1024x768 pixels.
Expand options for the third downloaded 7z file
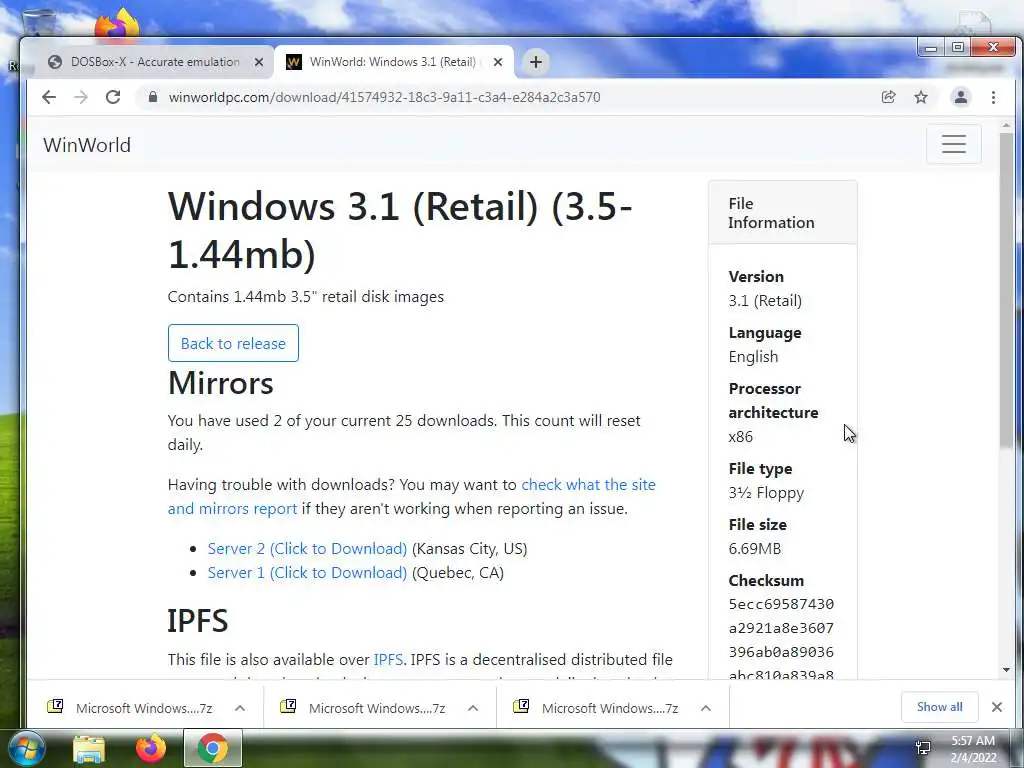705,708
